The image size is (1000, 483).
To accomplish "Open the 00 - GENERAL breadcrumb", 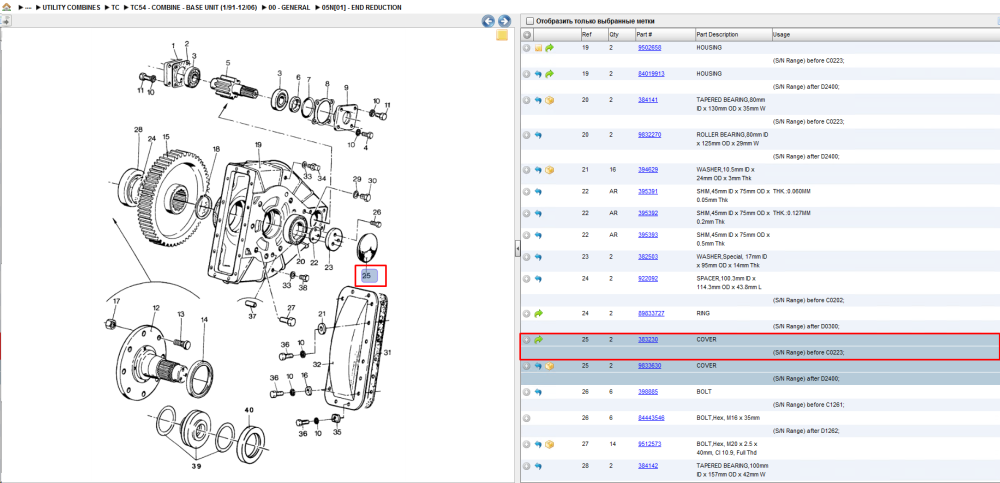I will tap(289, 8).
